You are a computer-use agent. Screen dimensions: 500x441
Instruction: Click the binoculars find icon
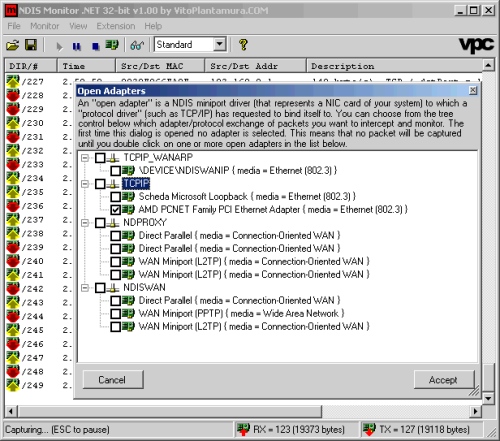137,45
